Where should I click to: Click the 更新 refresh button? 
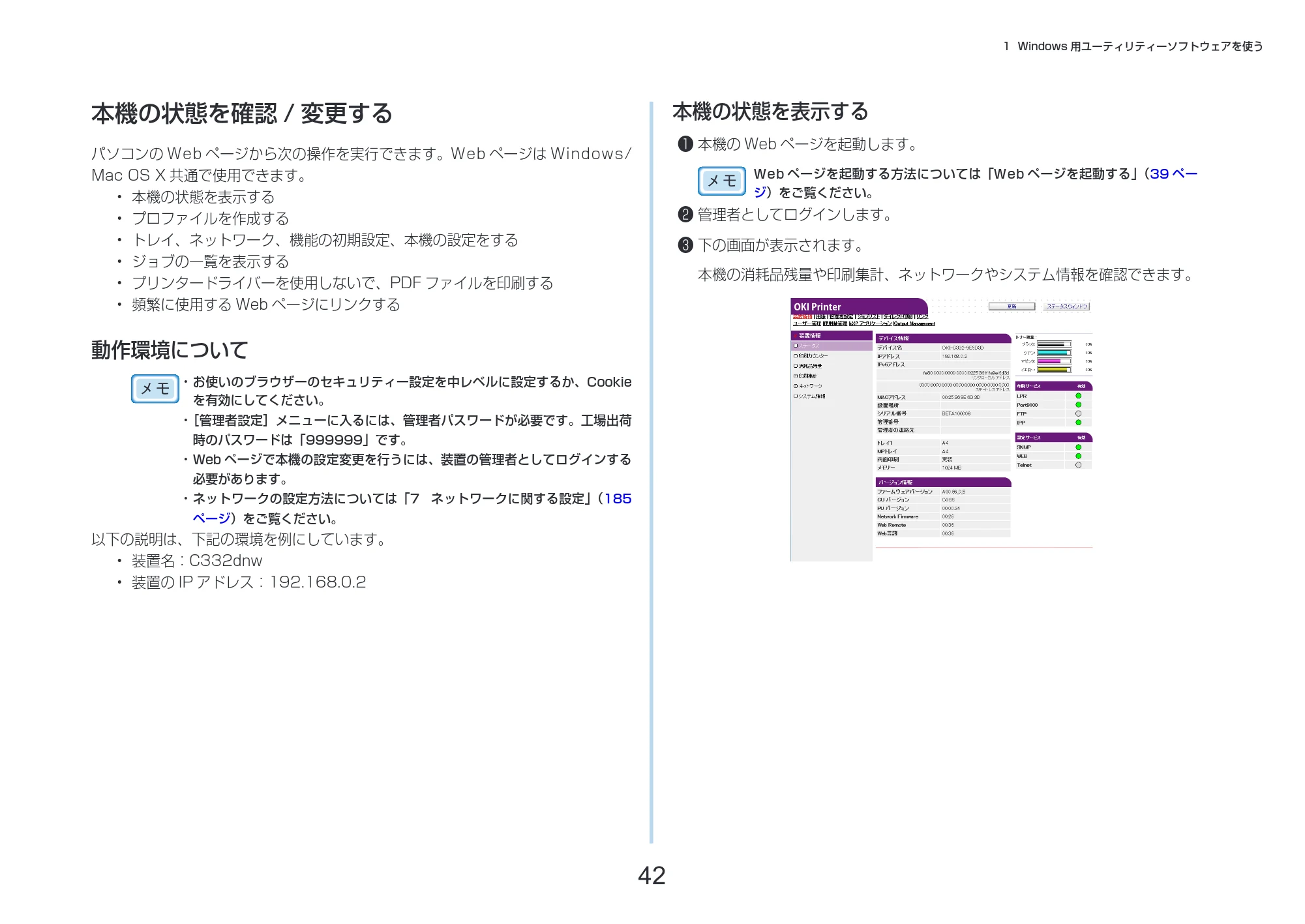click(x=1012, y=306)
